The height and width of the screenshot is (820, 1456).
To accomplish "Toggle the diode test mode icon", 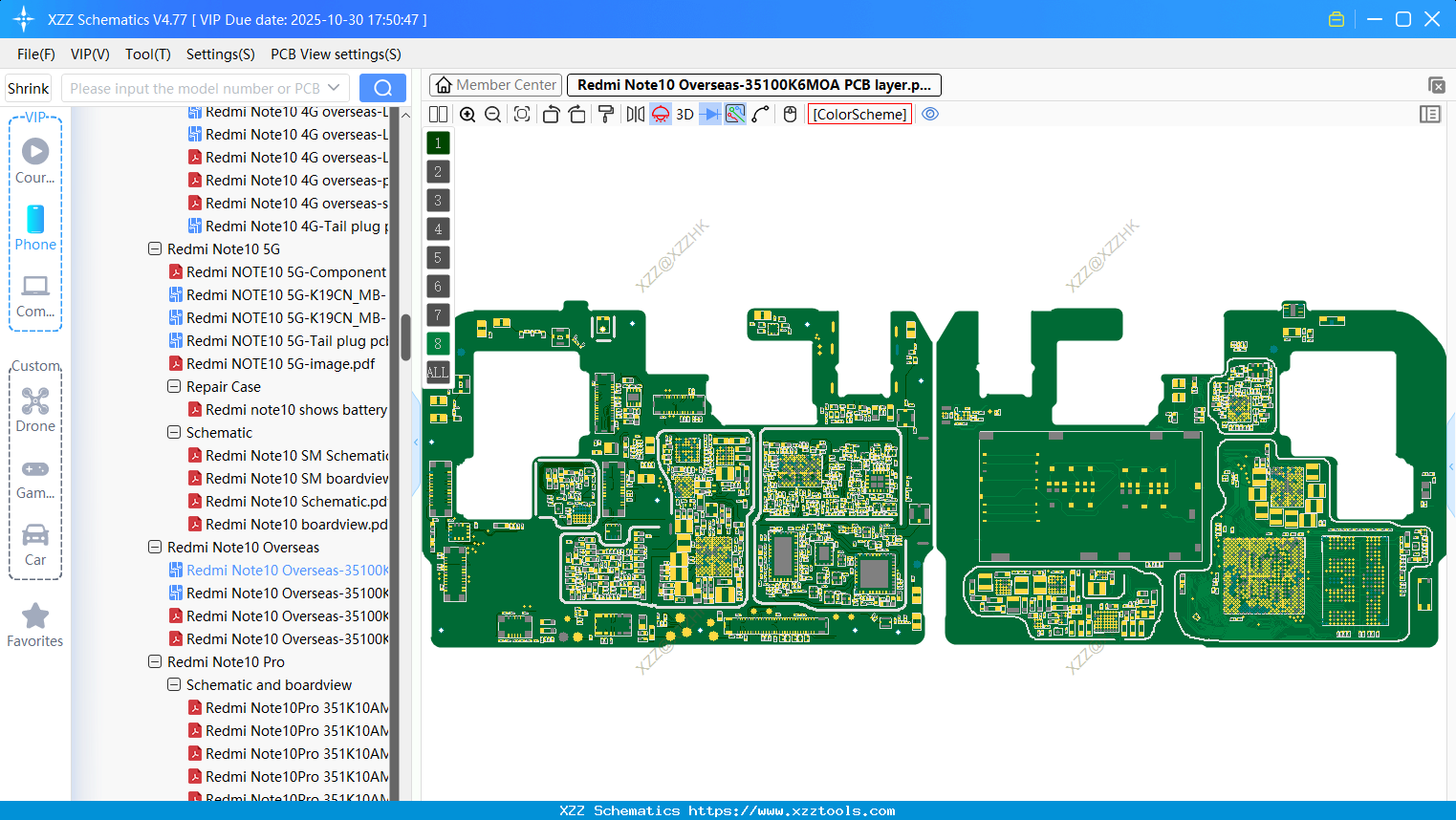I will click(x=708, y=114).
